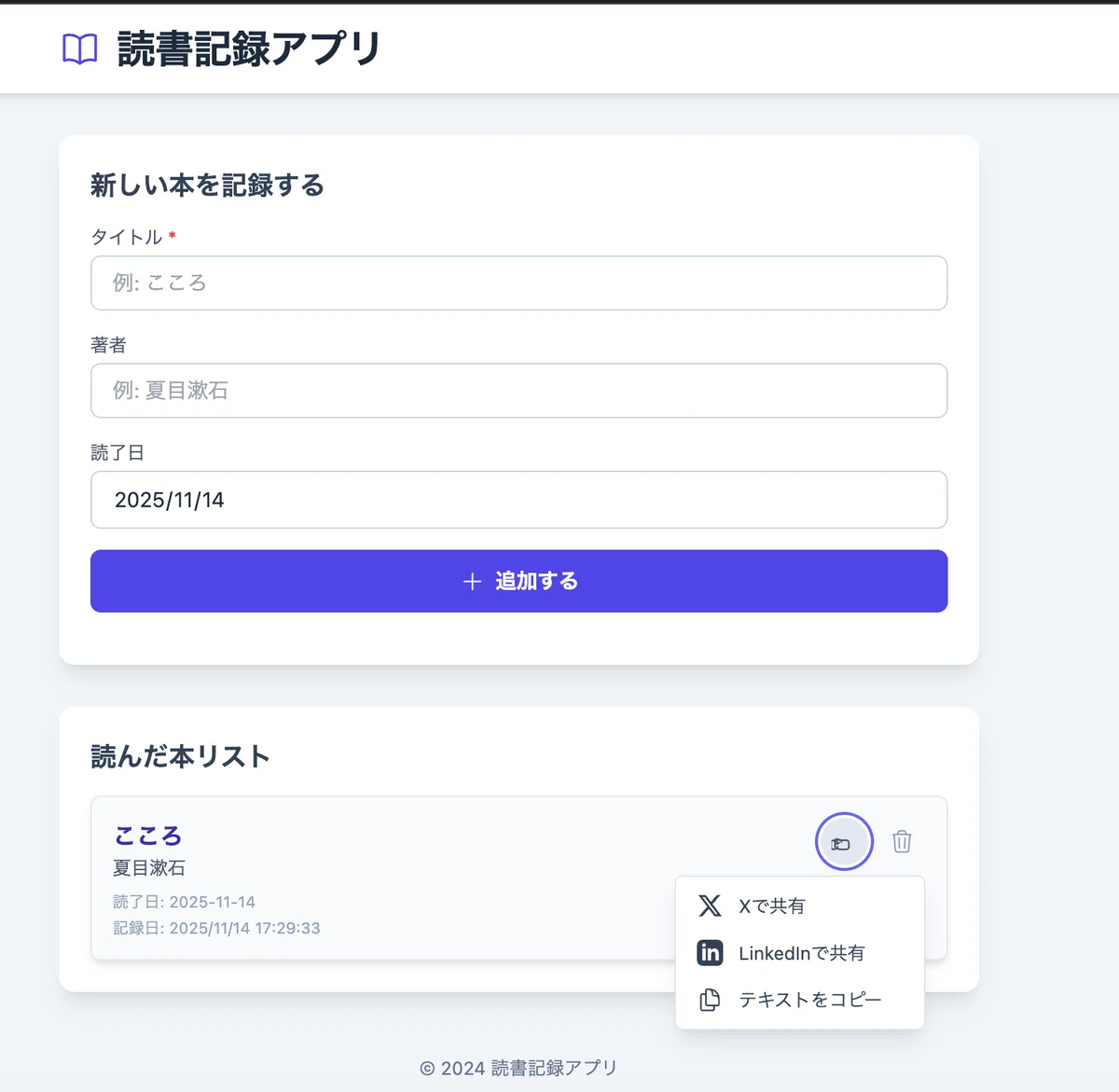This screenshot has height=1092, width=1119.
Task: Click the 追加する button
Action: tap(518, 581)
